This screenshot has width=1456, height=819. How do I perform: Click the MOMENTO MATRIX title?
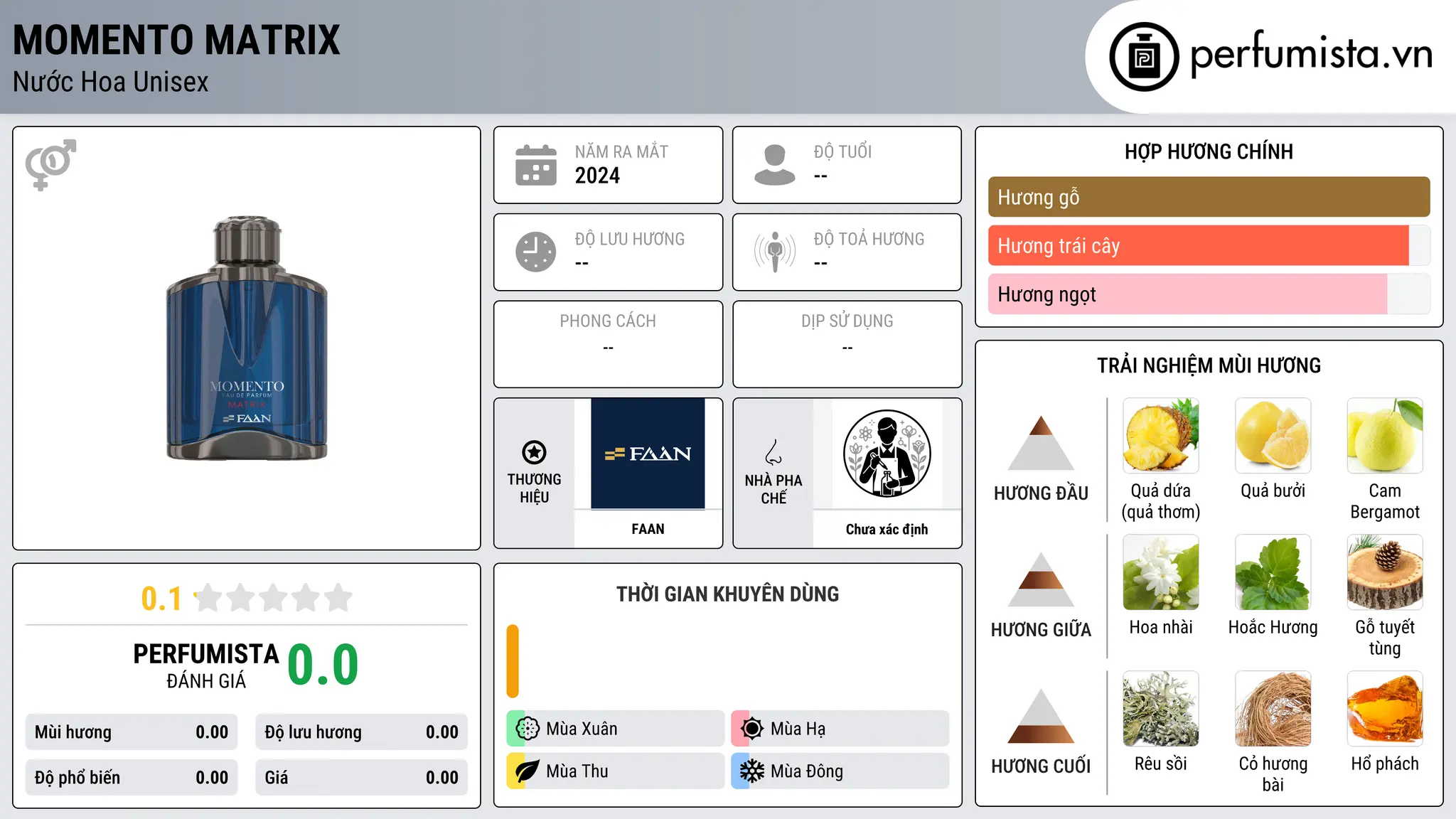176,40
